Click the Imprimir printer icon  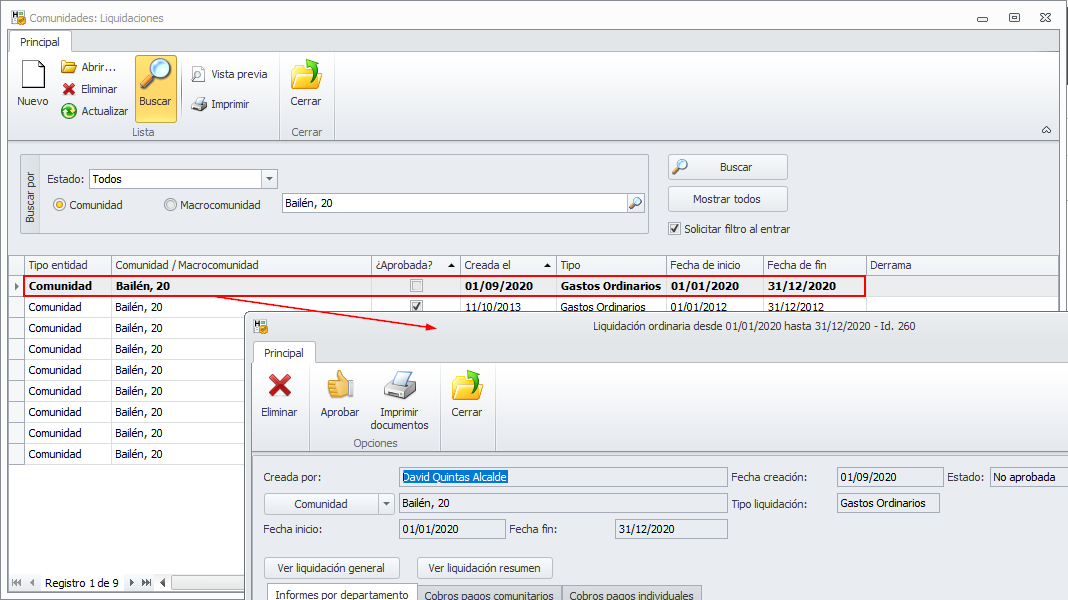click(199, 104)
